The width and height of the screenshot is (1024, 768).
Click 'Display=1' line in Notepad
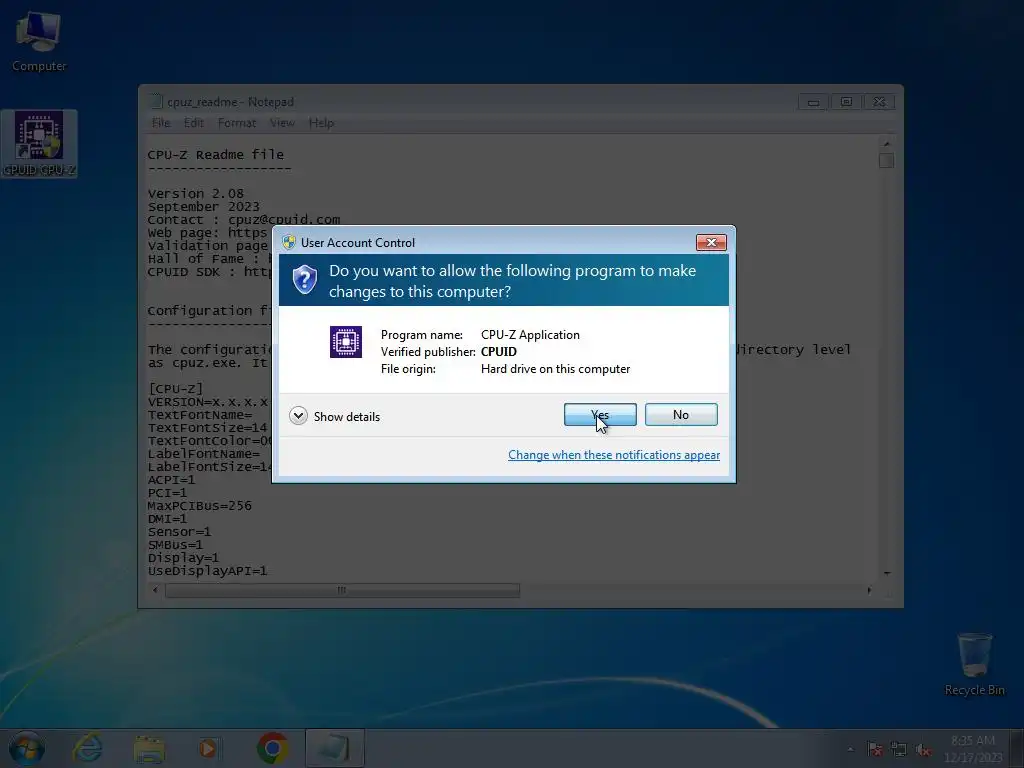coord(183,558)
